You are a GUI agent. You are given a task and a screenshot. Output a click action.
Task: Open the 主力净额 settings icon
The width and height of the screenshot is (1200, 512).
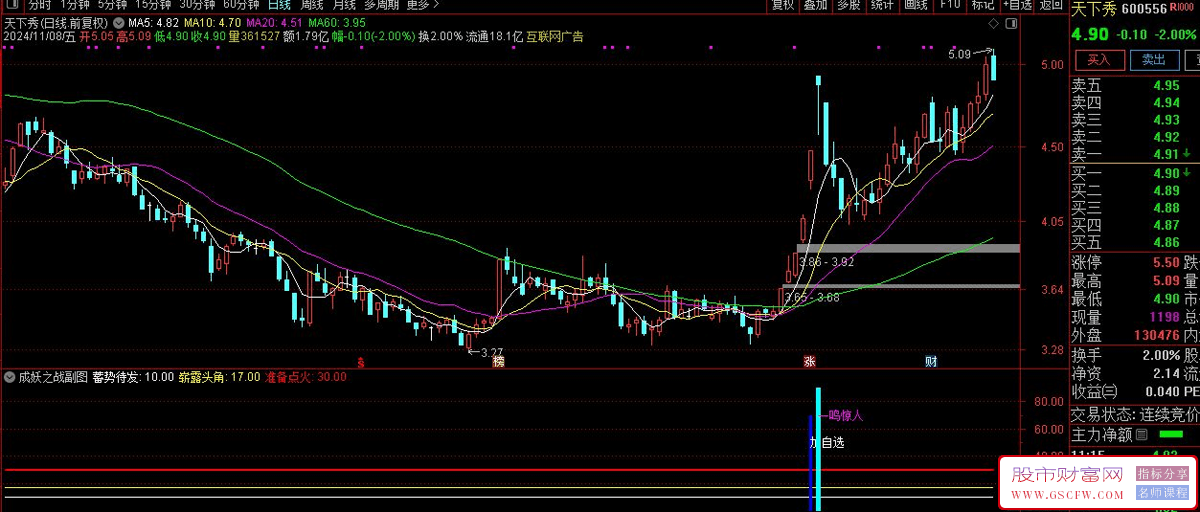click(1141, 435)
